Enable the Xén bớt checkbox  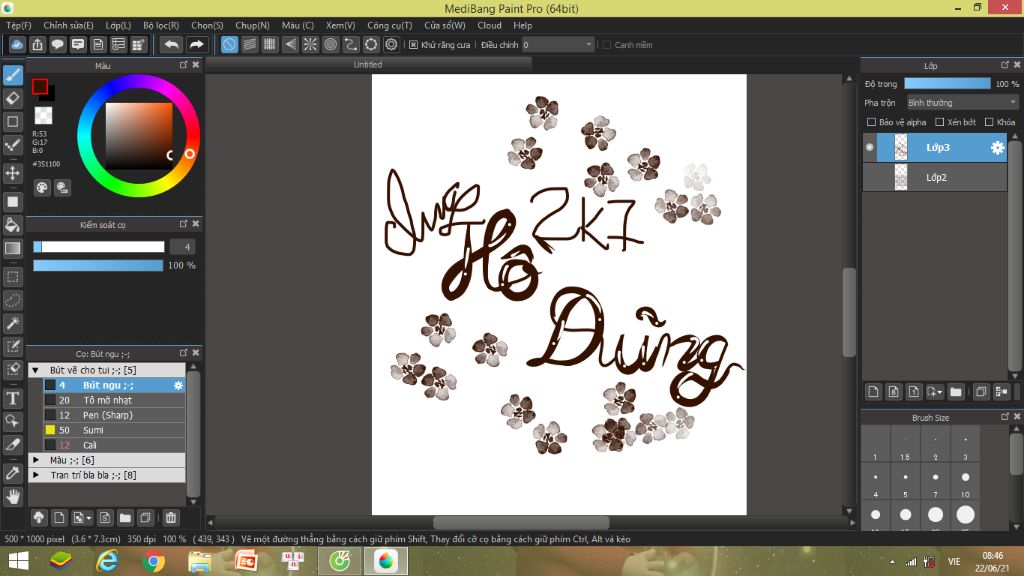coord(940,122)
